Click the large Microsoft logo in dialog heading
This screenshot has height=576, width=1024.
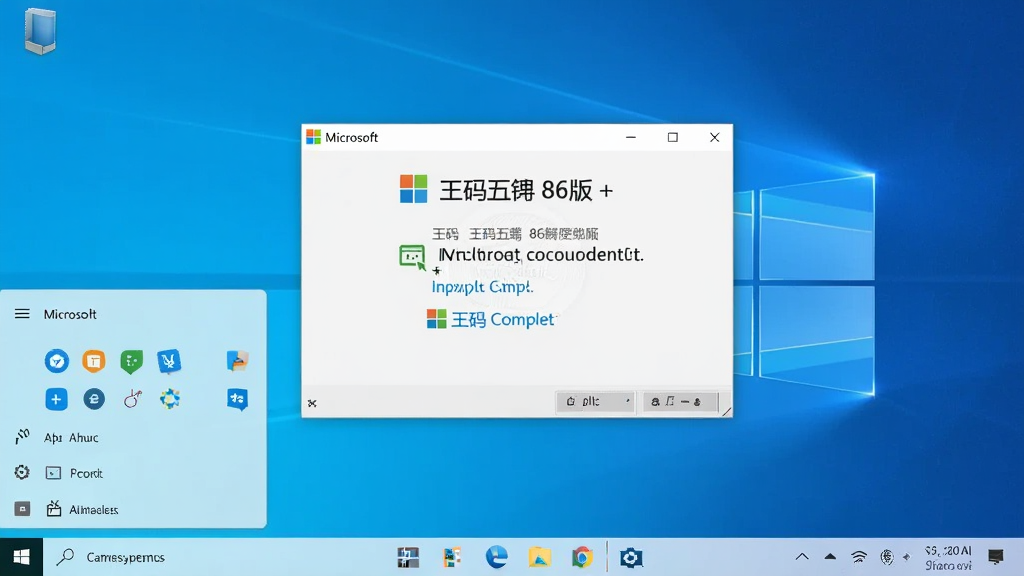[x=413, y=189]
